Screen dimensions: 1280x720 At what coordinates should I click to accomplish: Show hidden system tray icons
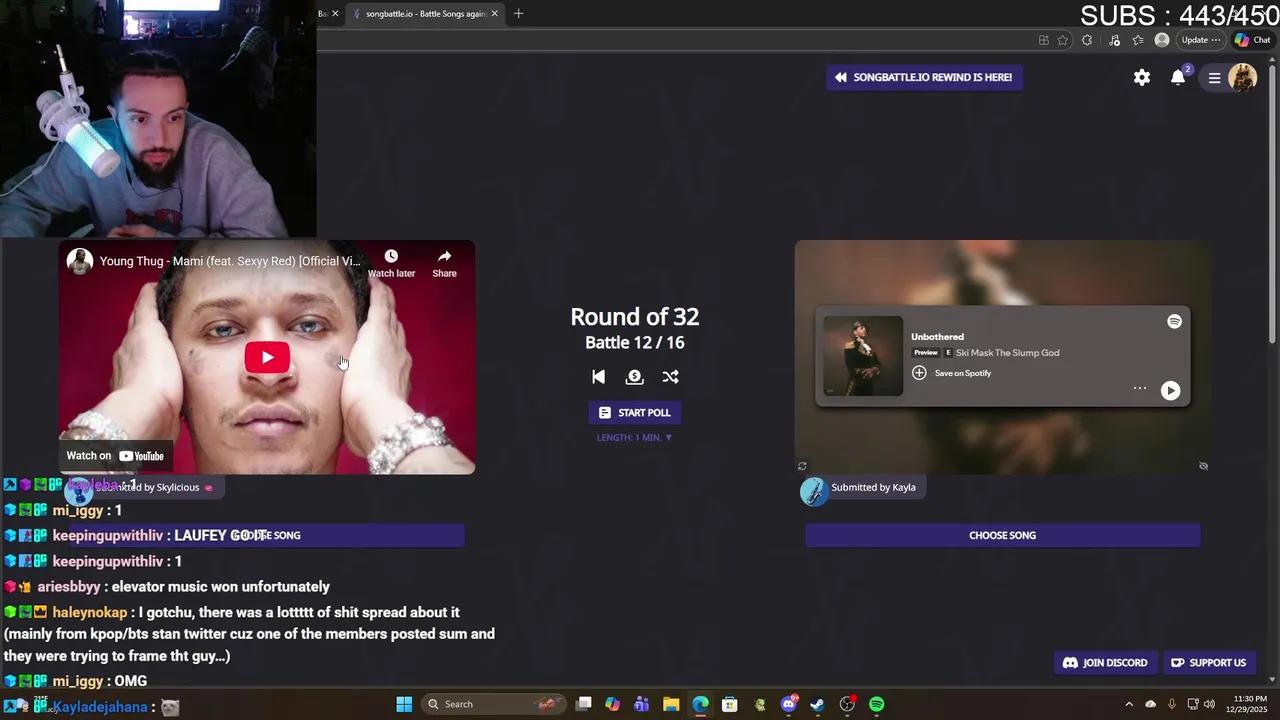(x=1129, y=704)
